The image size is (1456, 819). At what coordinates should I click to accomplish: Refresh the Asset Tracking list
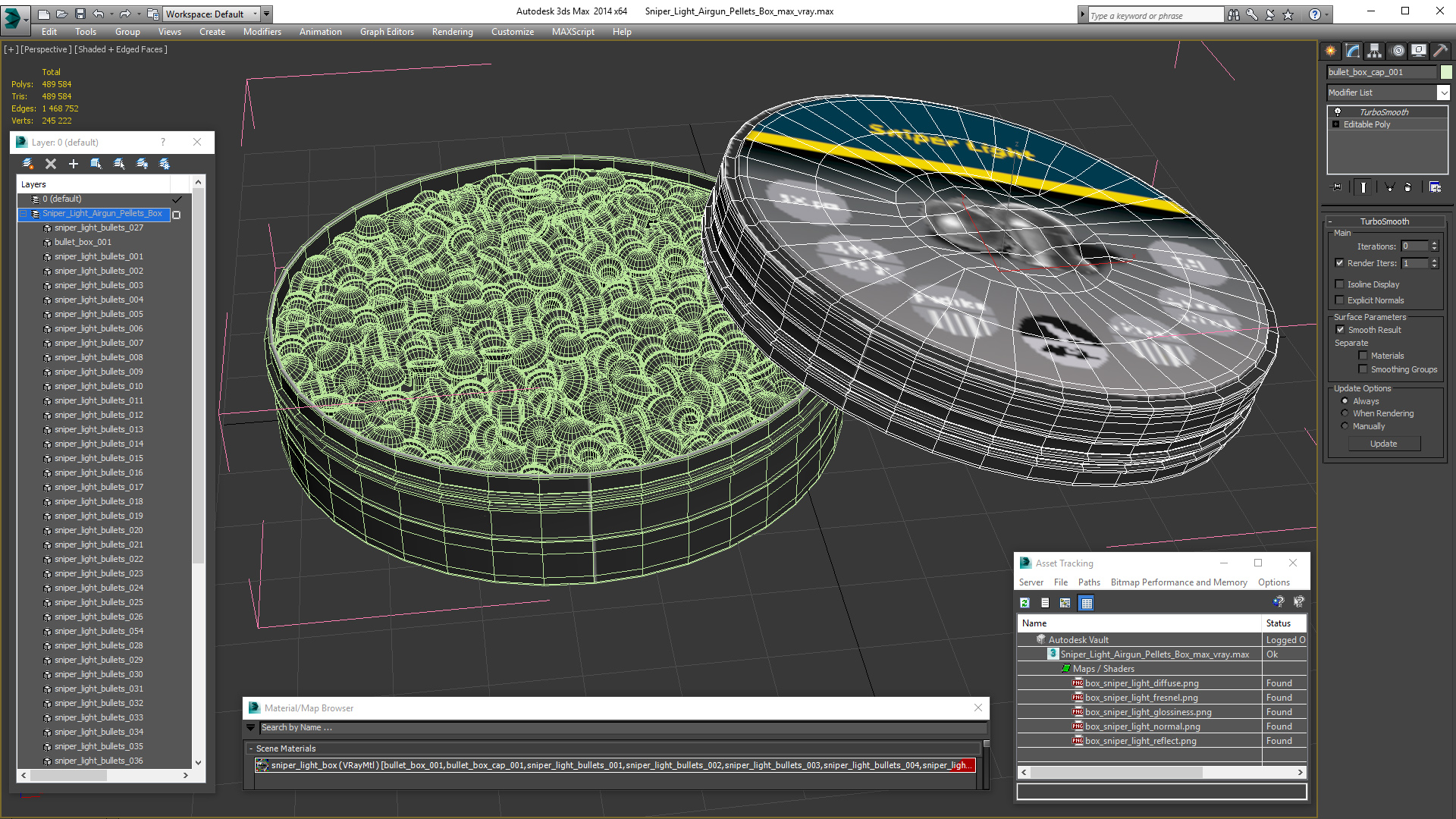1025,603
